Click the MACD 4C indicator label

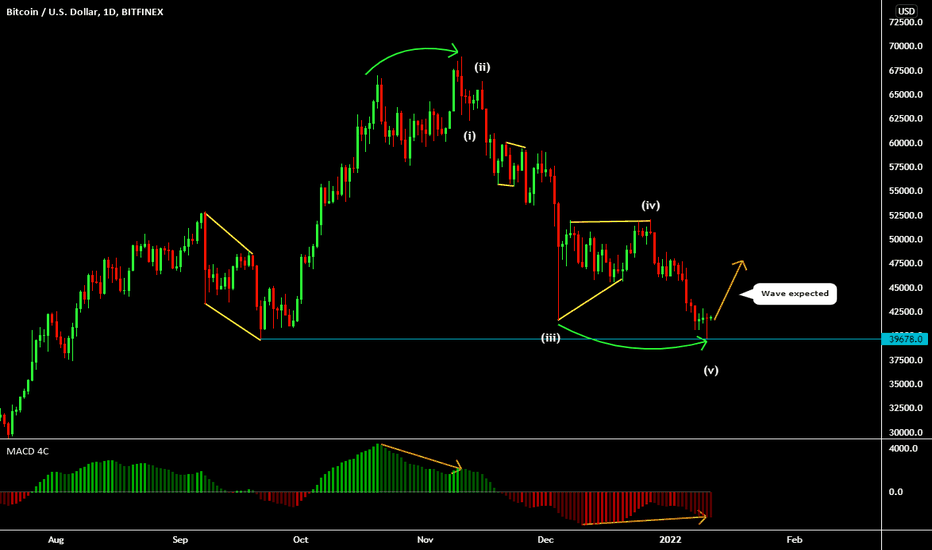pos(27,451)
